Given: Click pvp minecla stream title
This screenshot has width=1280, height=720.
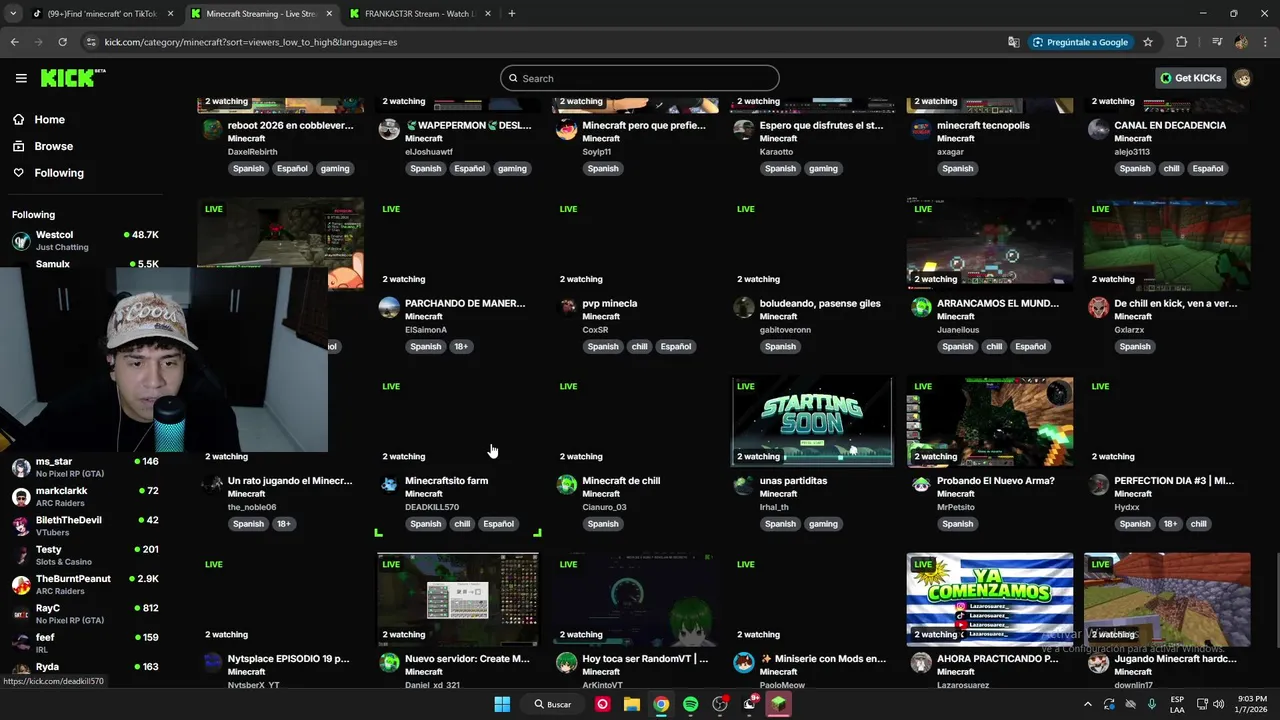Looking at the screenshot, I should coord(609,303).
